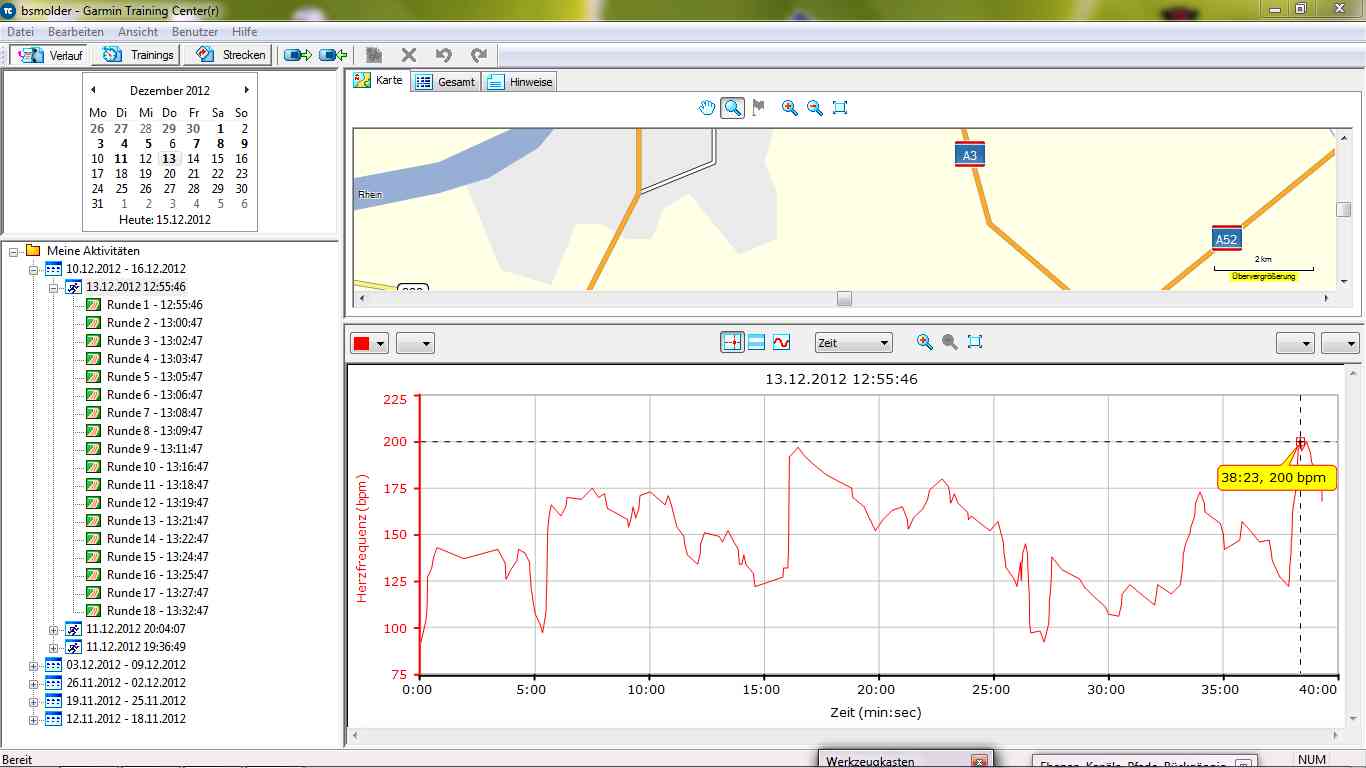
Task: Toggle the chart curve smoothing button
Action: 781,342
